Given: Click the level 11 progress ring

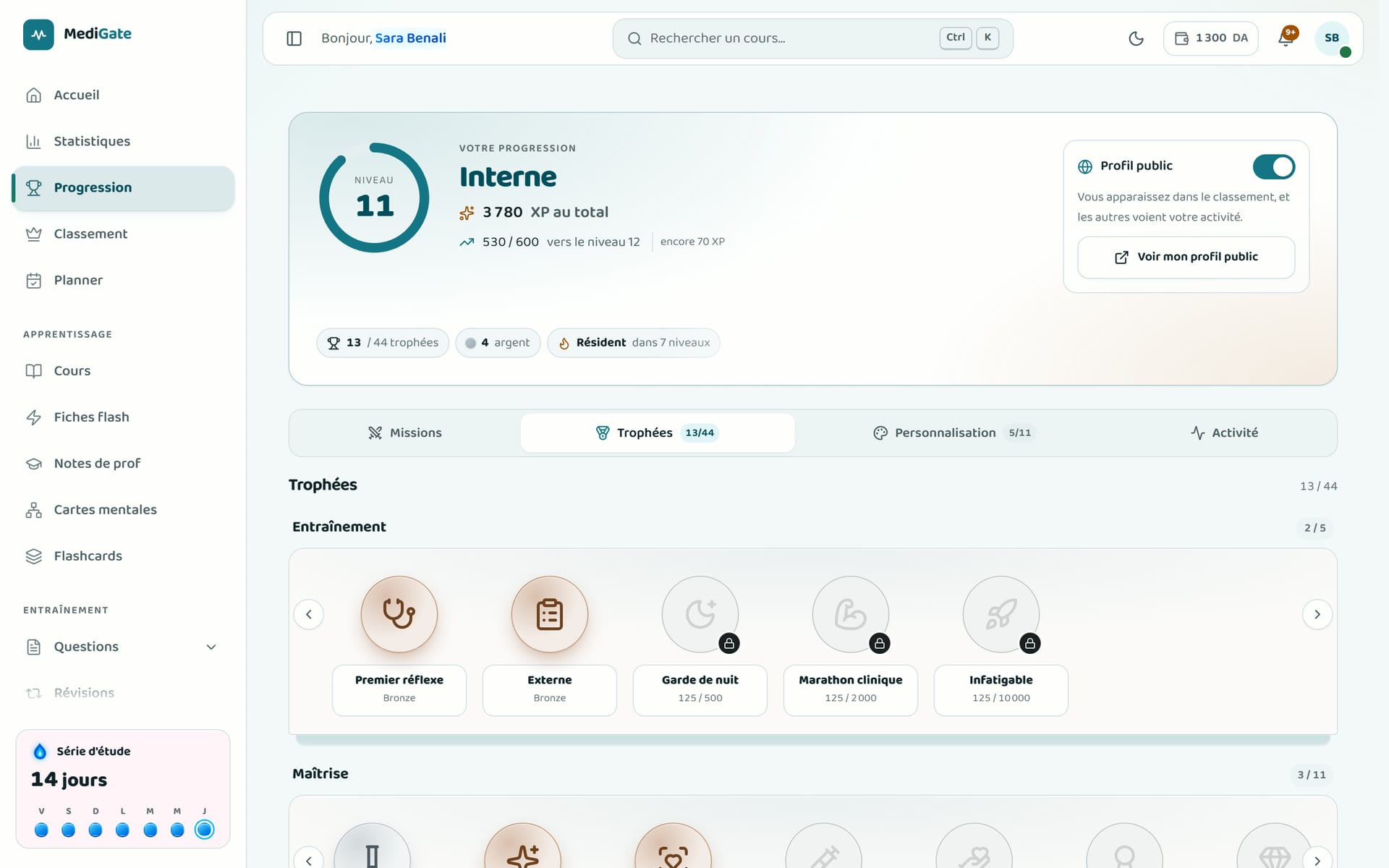Looking at the screenshot, I should click(374, 197).
